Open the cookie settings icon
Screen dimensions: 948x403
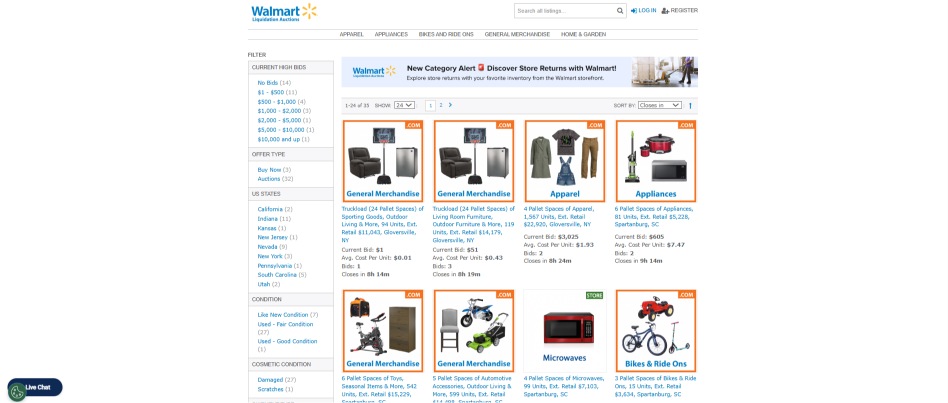click(x=17, y=392)
